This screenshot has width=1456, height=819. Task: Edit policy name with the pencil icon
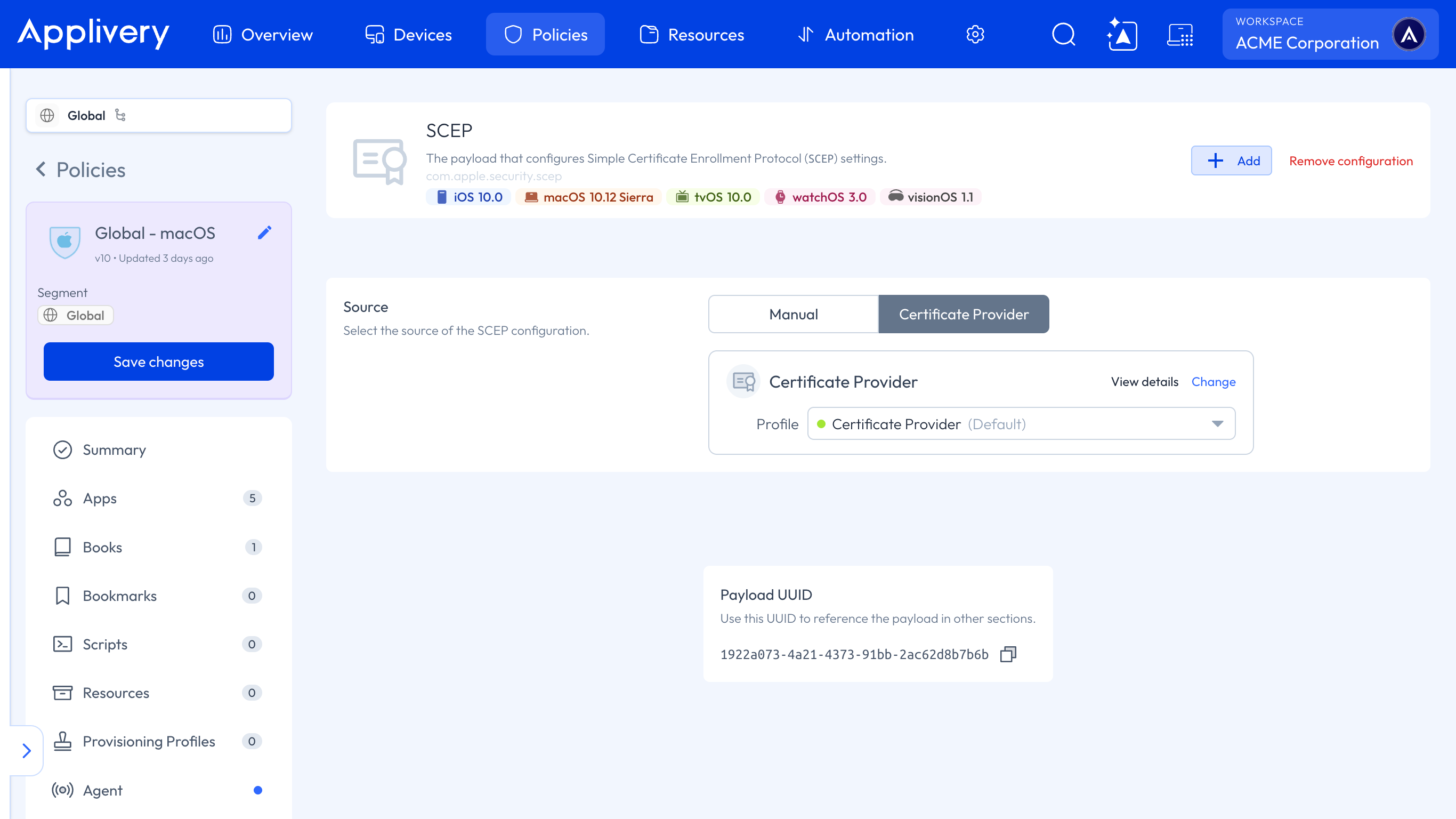coord(264,232)
